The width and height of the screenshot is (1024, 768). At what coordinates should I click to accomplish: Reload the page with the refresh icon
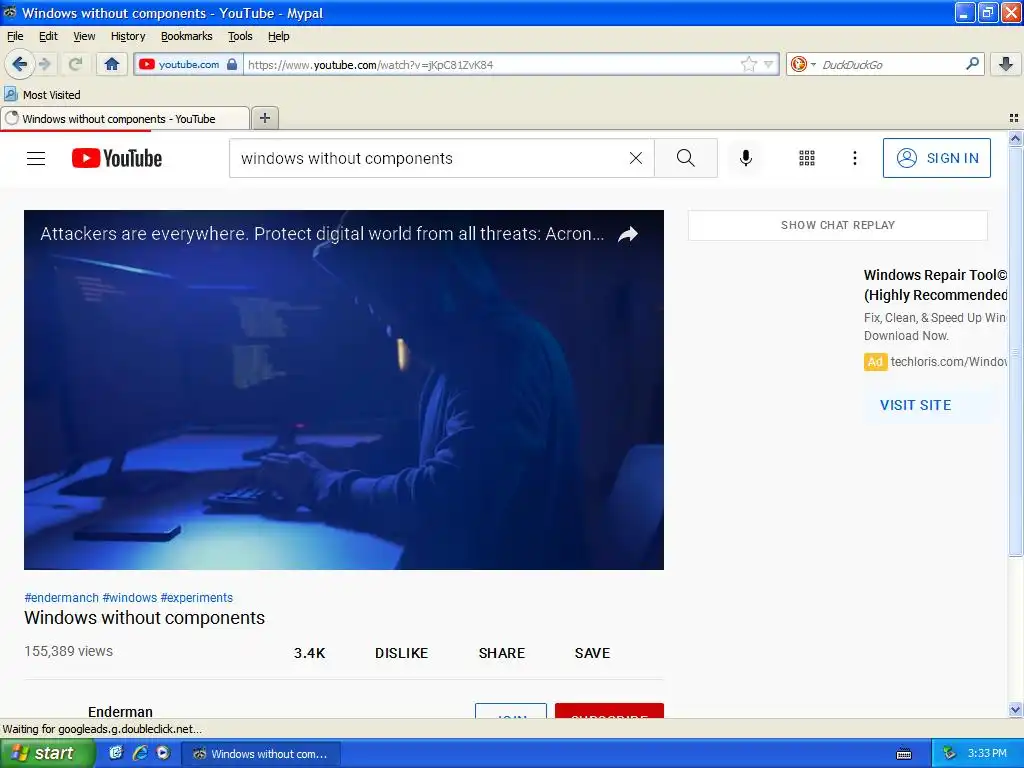[75, 64]
